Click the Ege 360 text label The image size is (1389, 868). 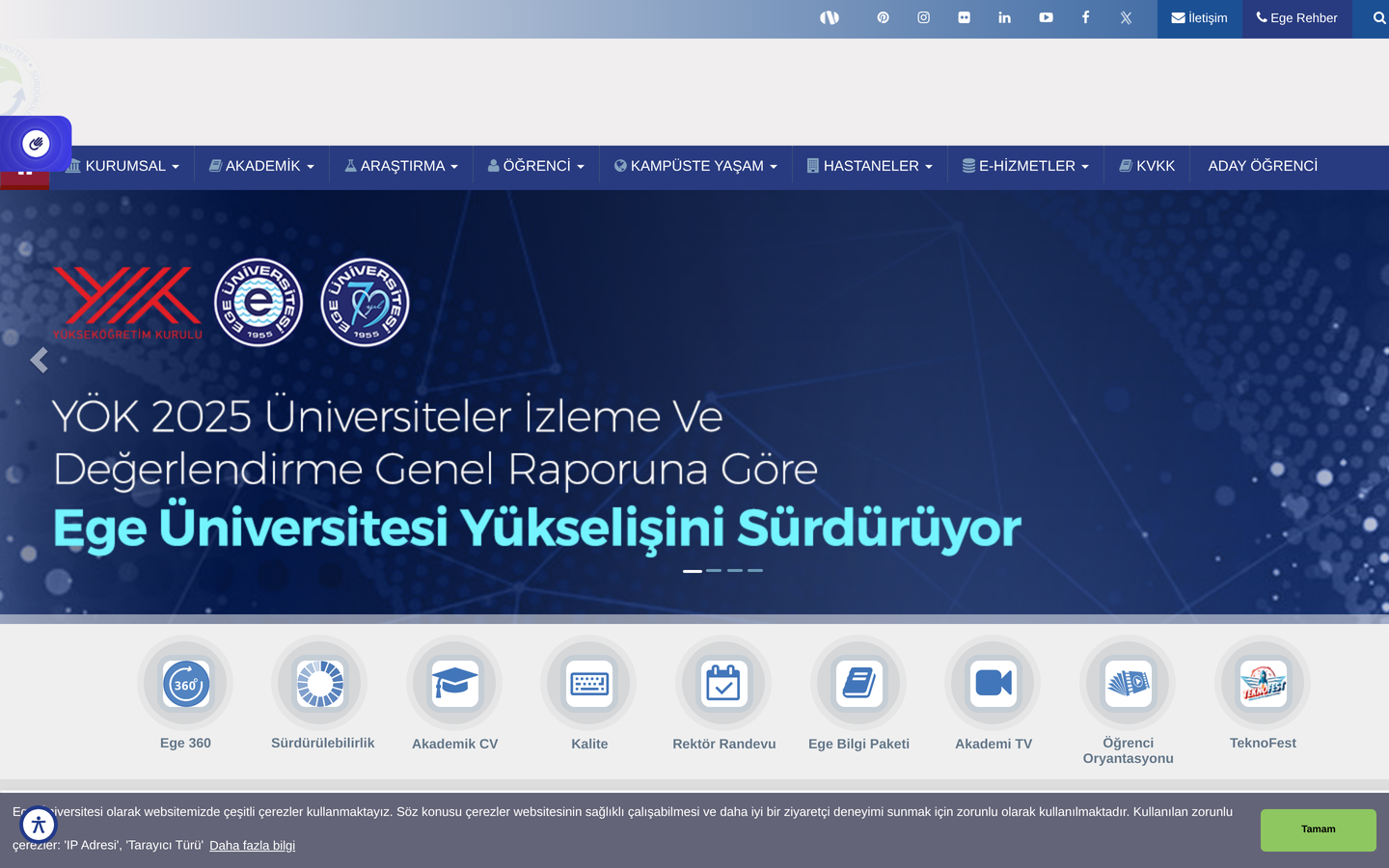point(185,743)
